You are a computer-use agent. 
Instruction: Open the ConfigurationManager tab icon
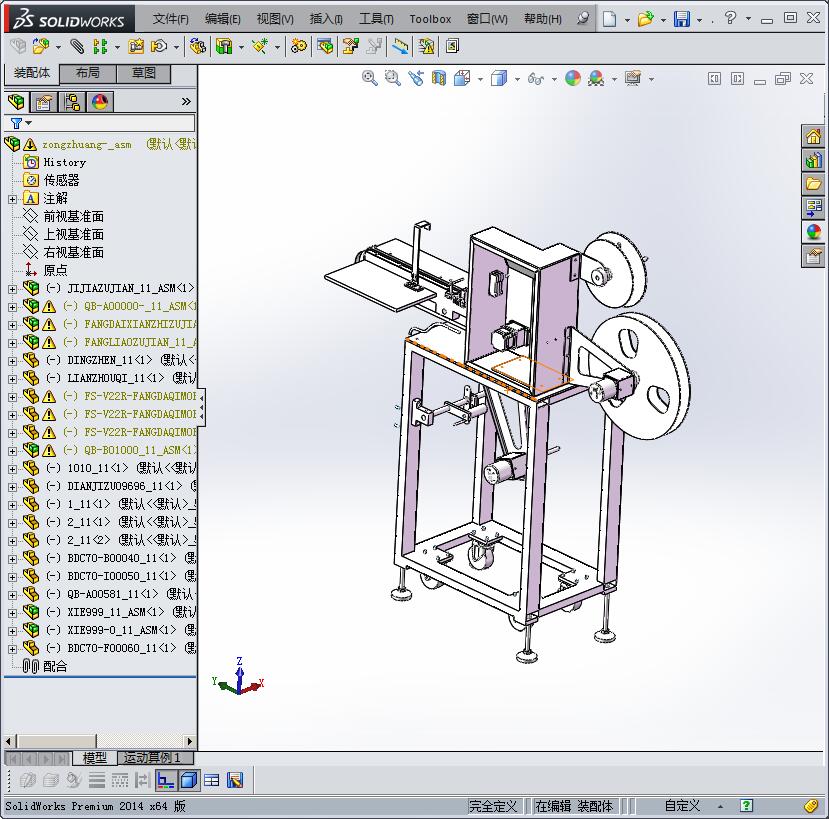[72, 102]
